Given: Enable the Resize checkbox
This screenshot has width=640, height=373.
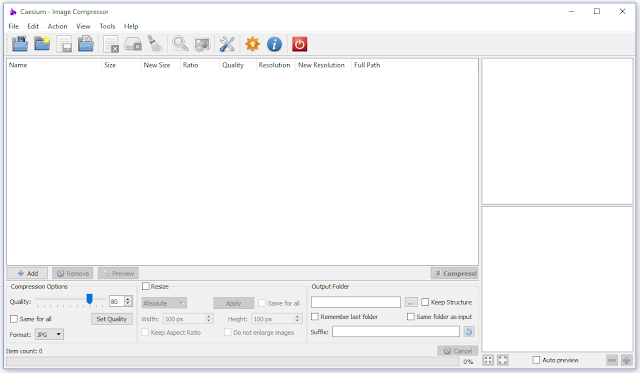Looking at the screenshot, I should point(146,286).
